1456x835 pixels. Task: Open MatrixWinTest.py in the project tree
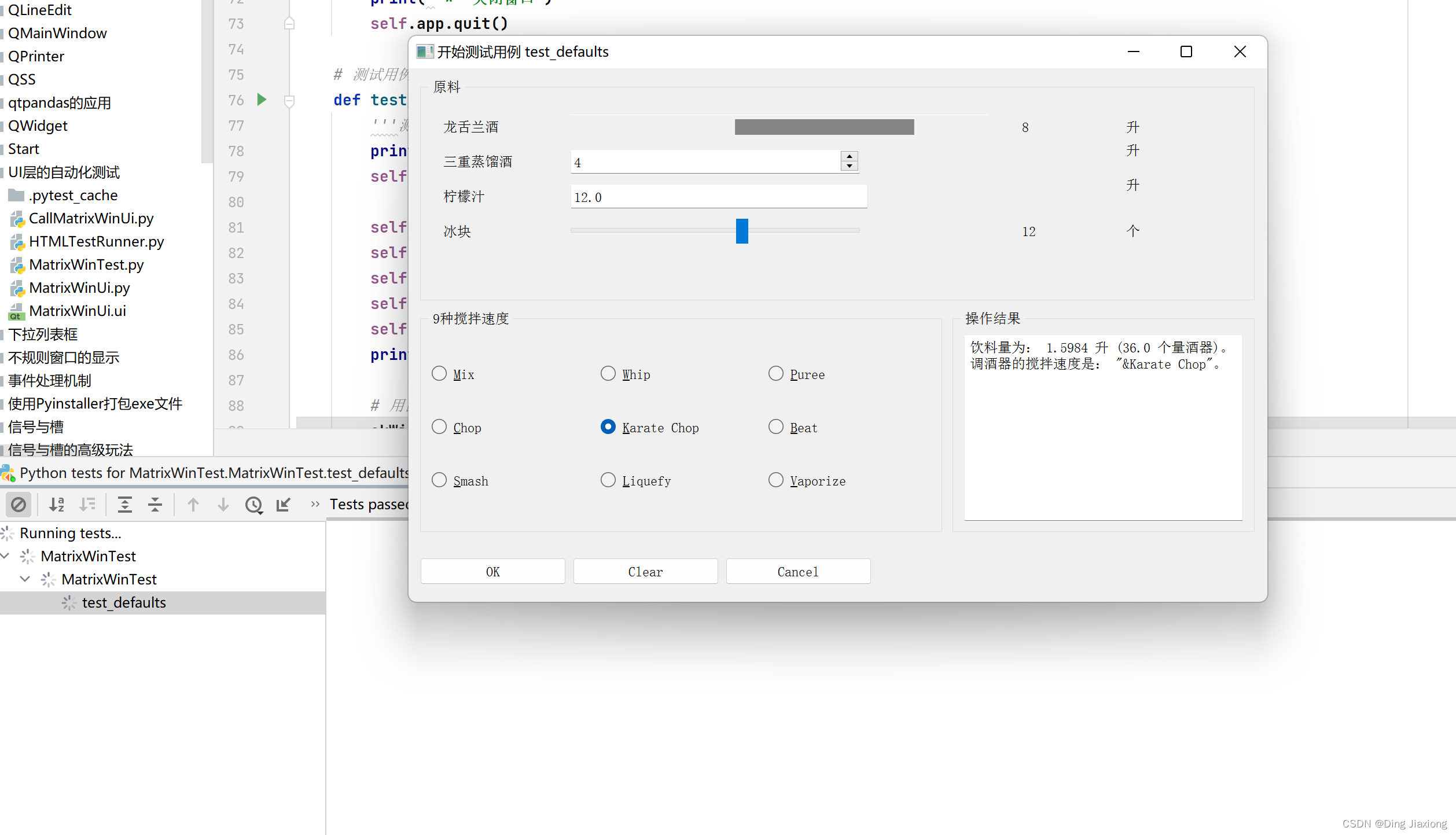pos(86,264)
